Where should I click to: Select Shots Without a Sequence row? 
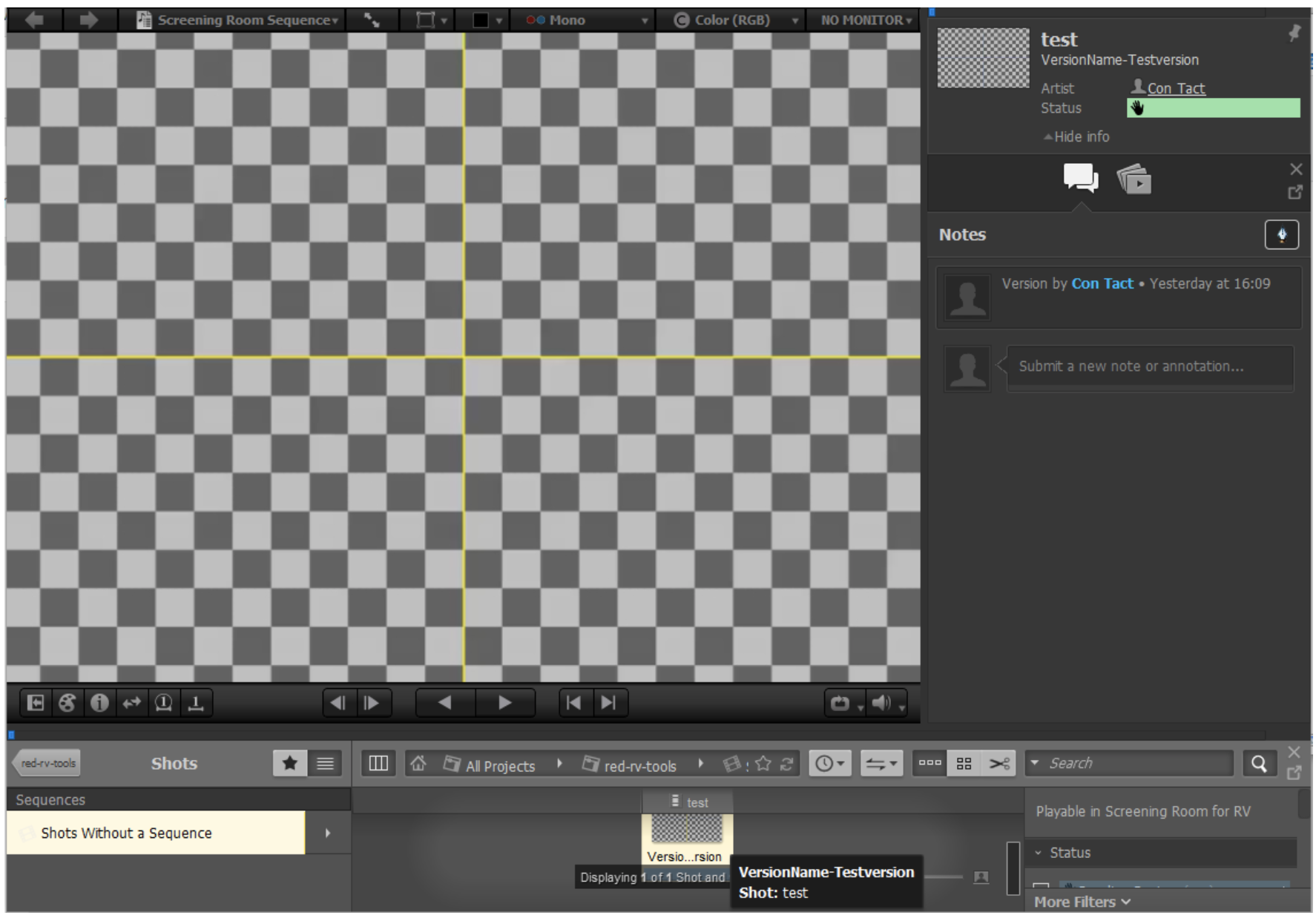coord(156,833)
